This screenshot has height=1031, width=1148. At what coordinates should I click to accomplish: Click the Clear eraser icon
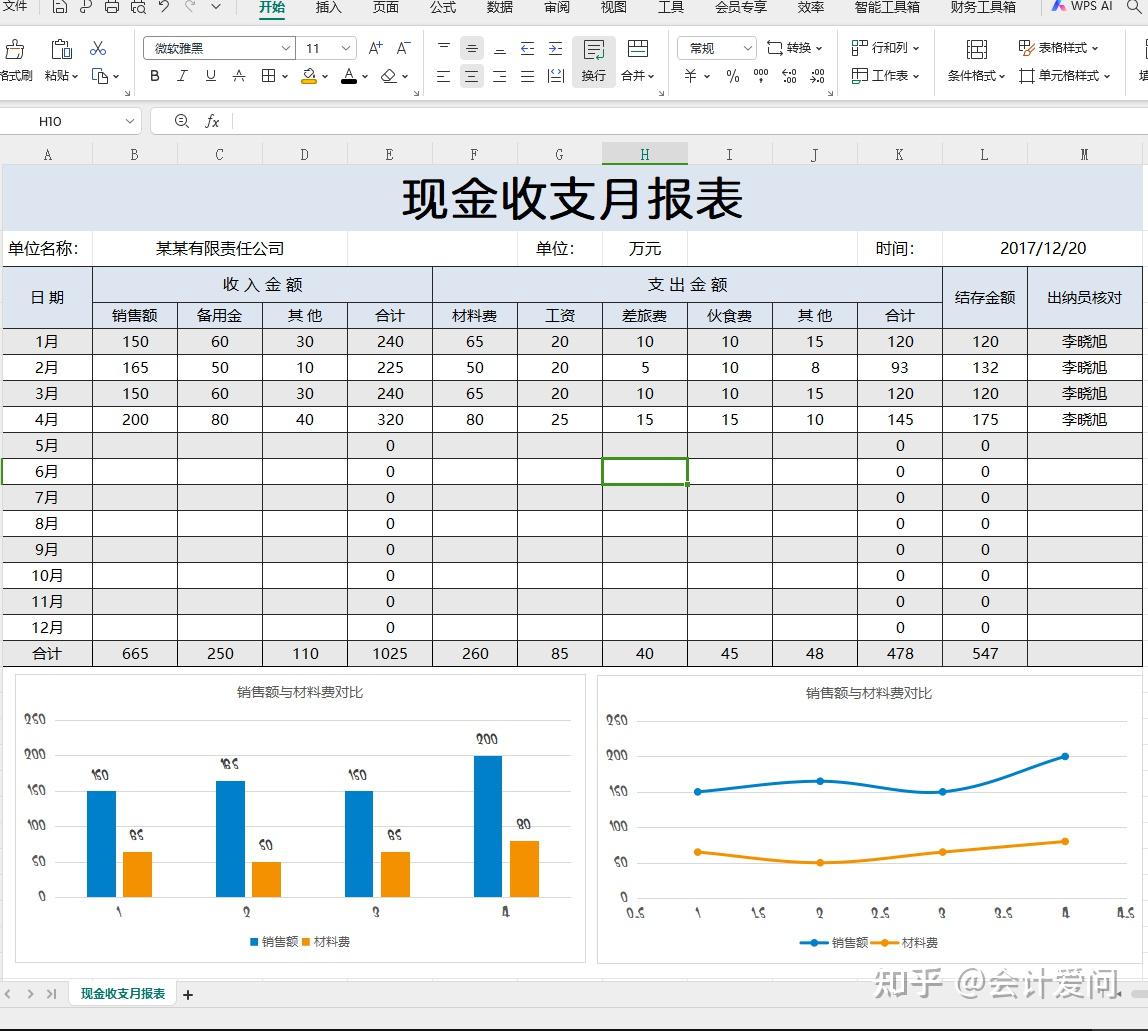point(389,75)
